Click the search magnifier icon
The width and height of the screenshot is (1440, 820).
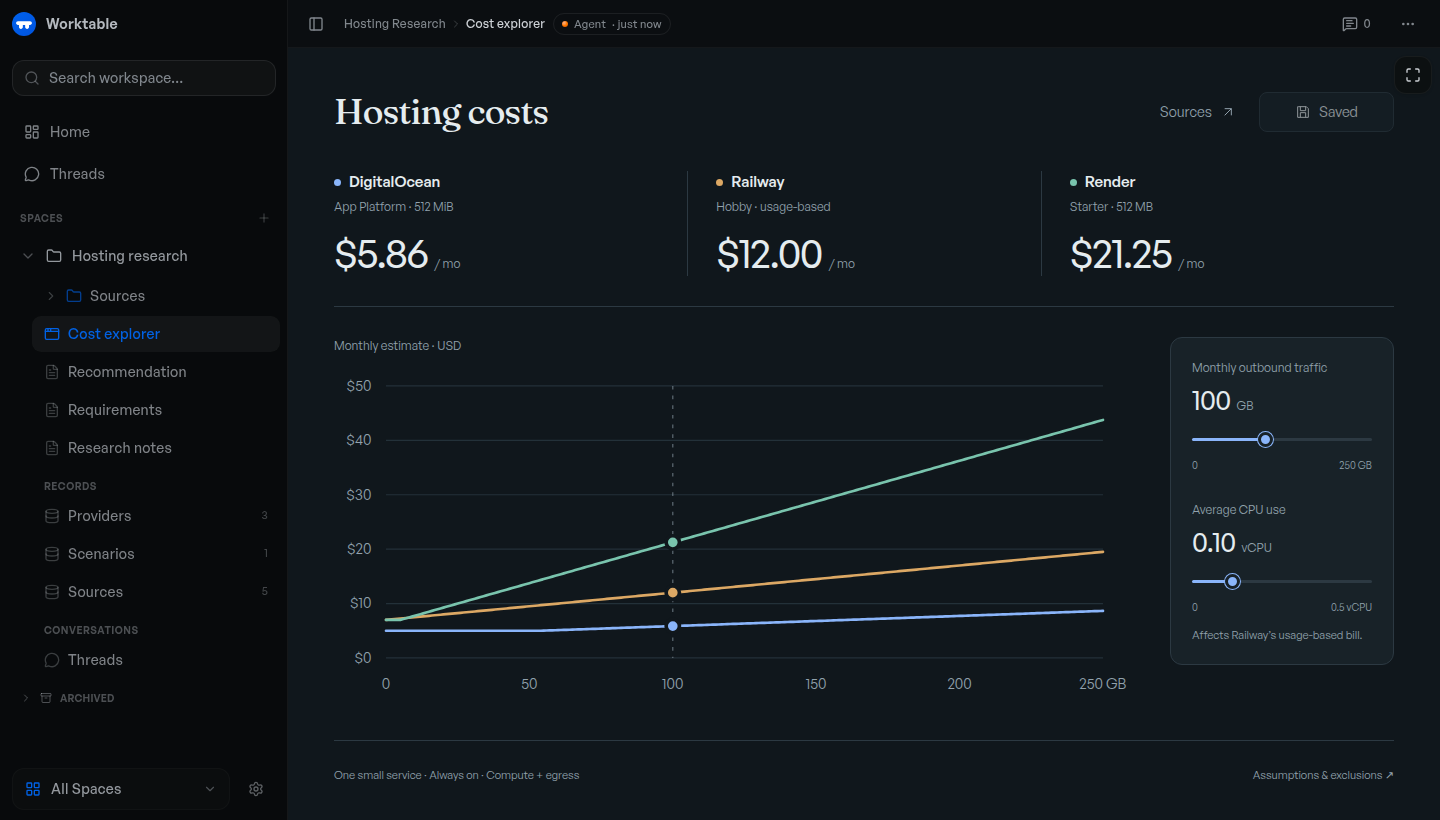(x=32, y=78)
